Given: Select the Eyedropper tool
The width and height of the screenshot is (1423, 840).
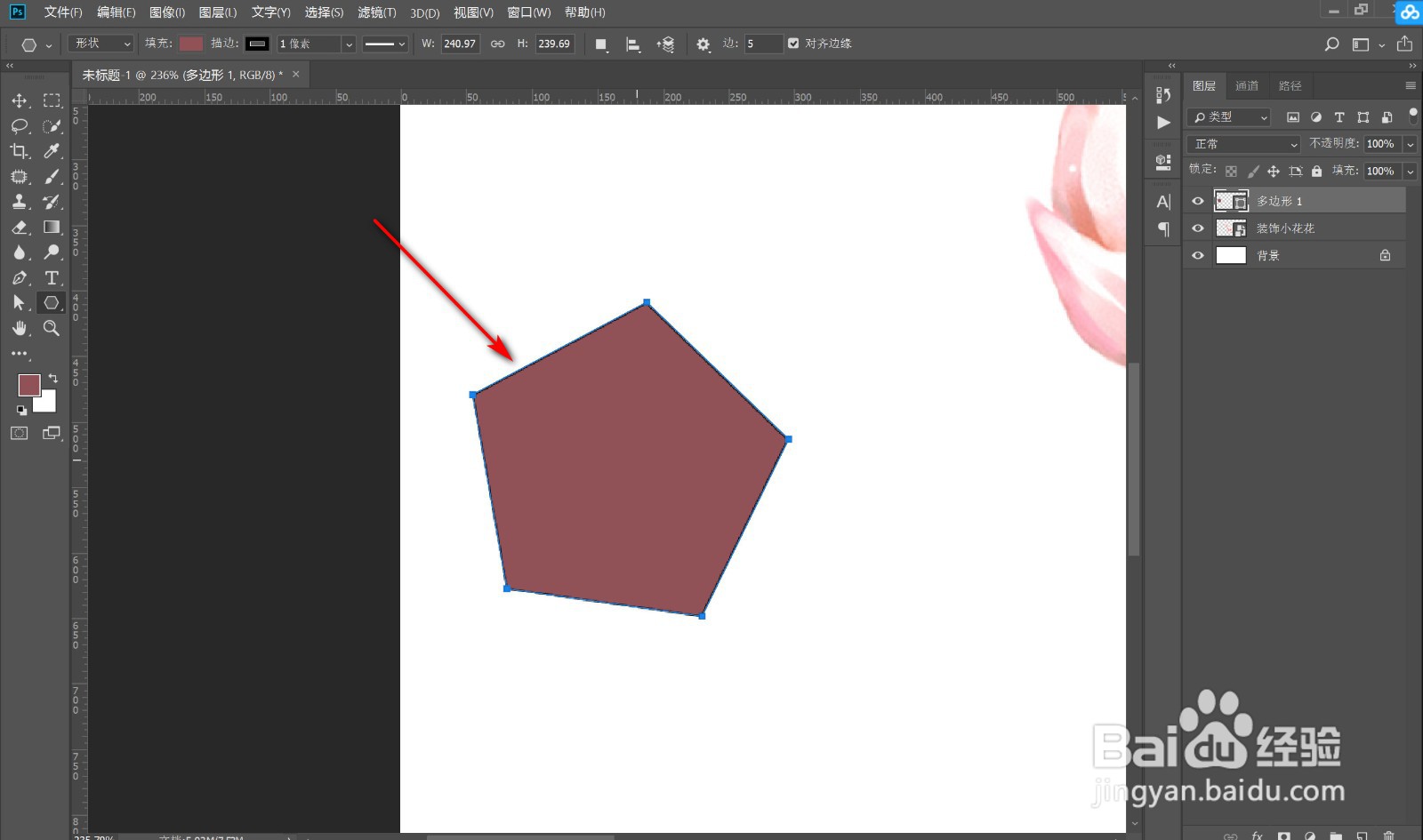Looking at the screenshot, I should click(x=52, y=151).
